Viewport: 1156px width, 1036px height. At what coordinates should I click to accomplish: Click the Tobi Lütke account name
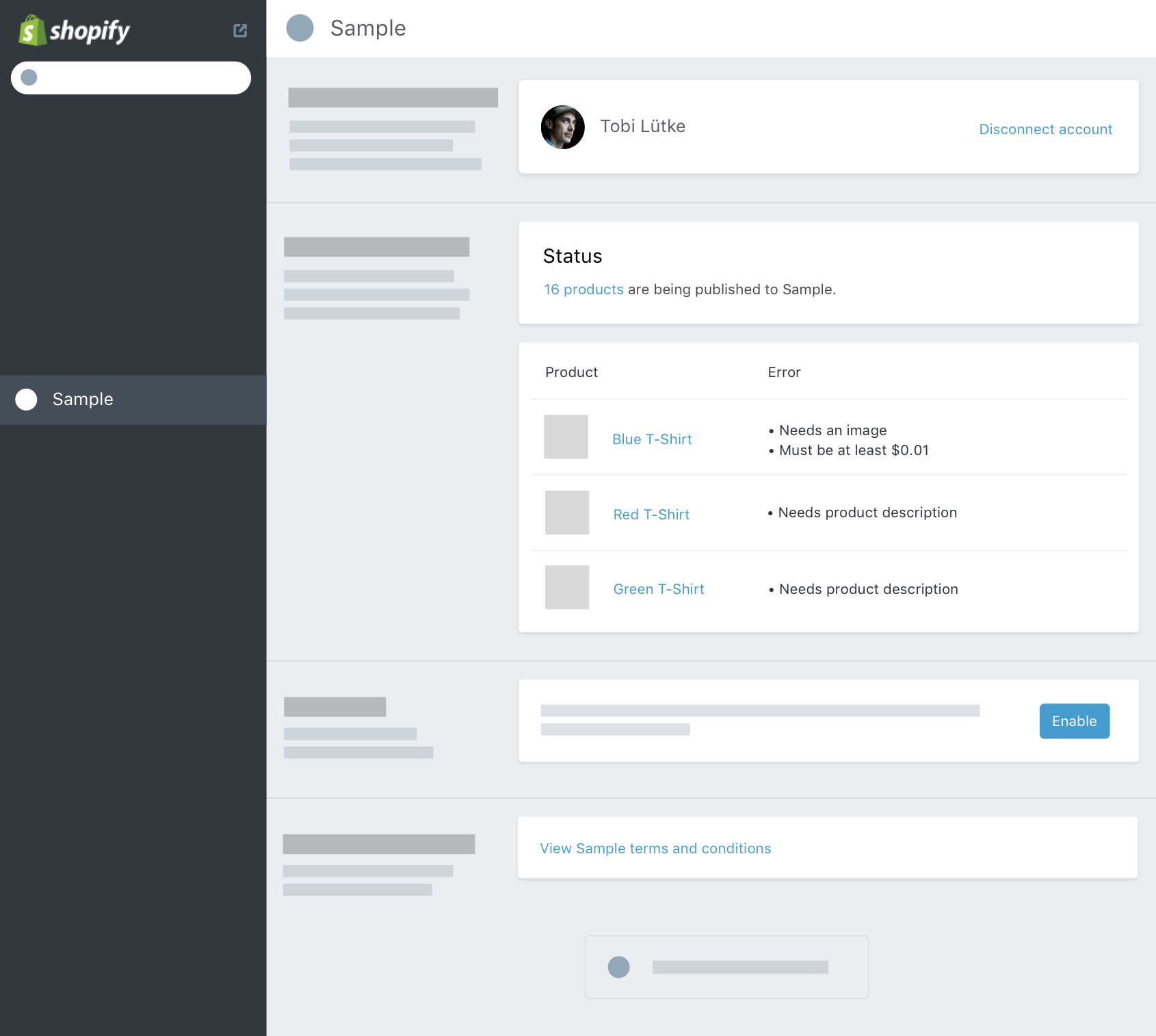642,127
